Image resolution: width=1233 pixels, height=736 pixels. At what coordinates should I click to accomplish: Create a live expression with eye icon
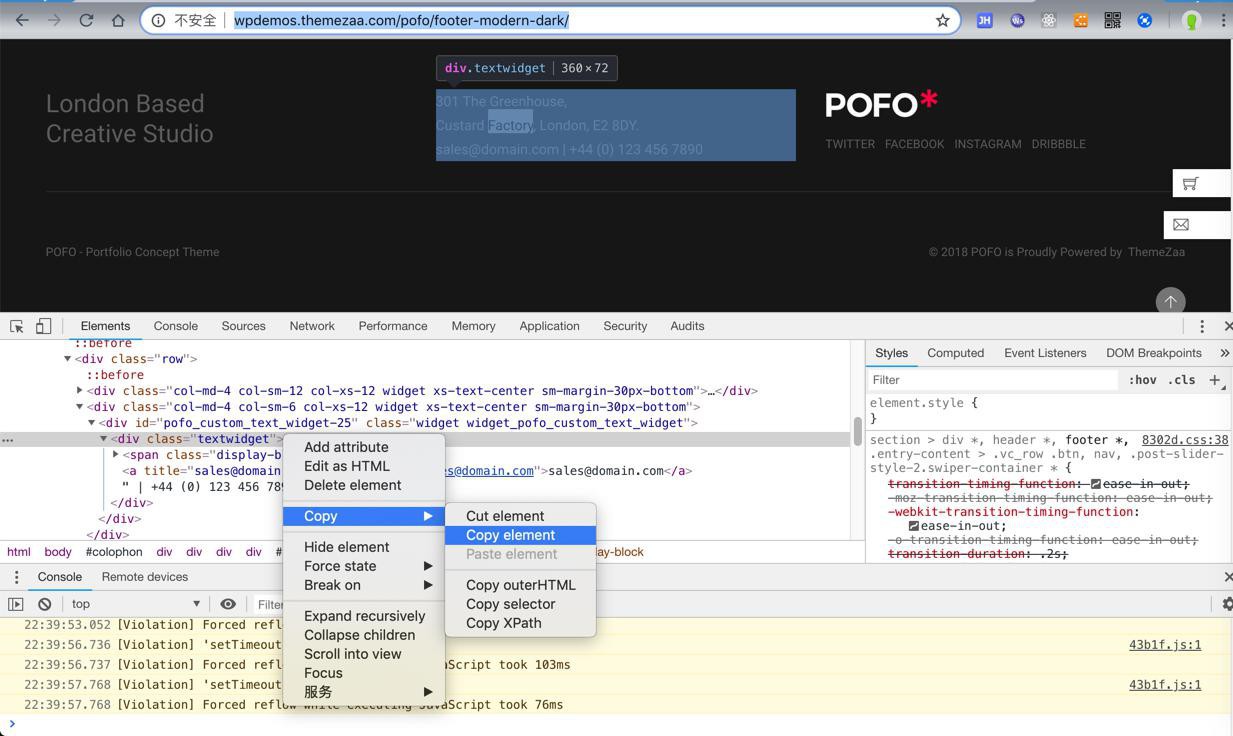[228, 604]
